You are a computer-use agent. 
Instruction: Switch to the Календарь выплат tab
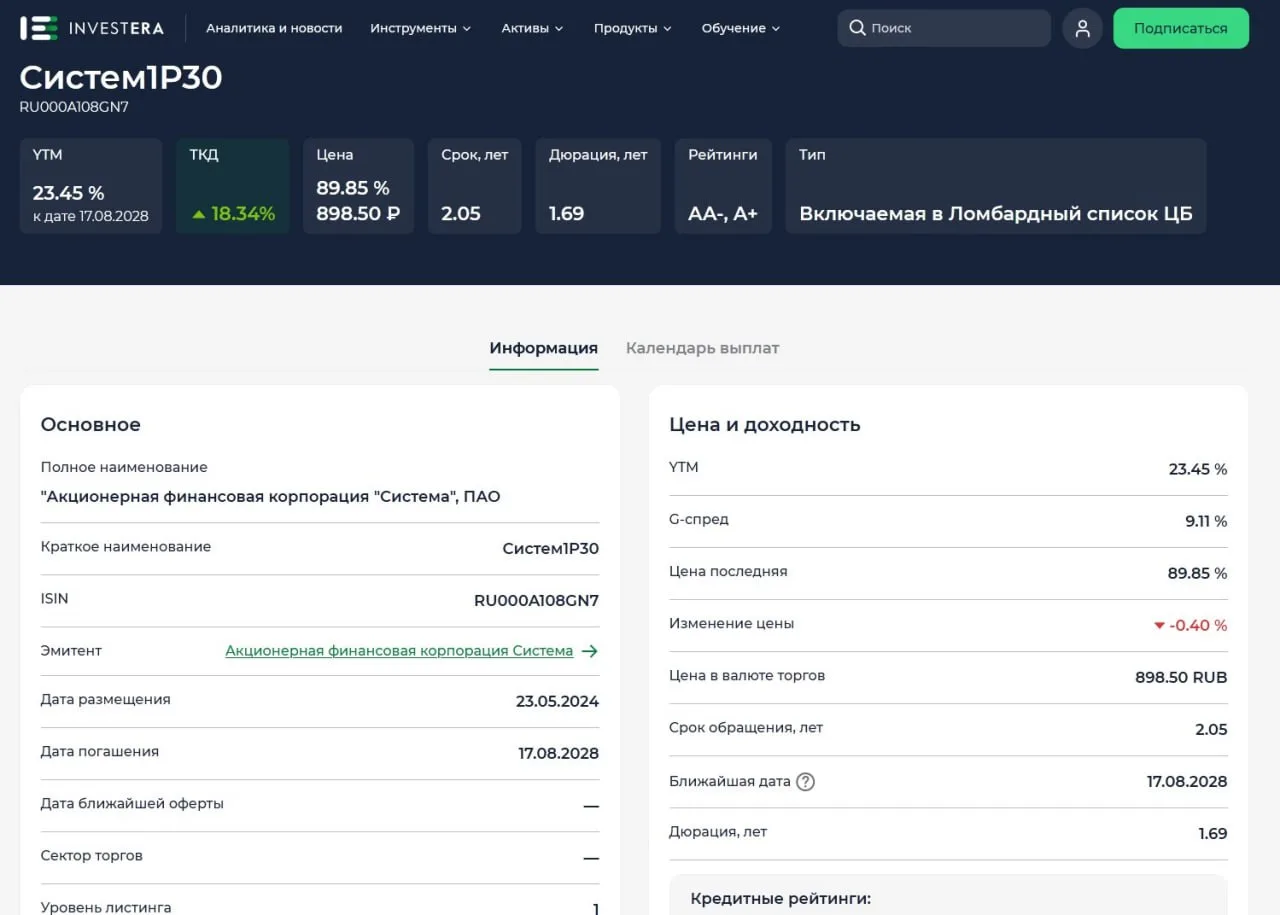pyautogui.click(x=702, y=348)
